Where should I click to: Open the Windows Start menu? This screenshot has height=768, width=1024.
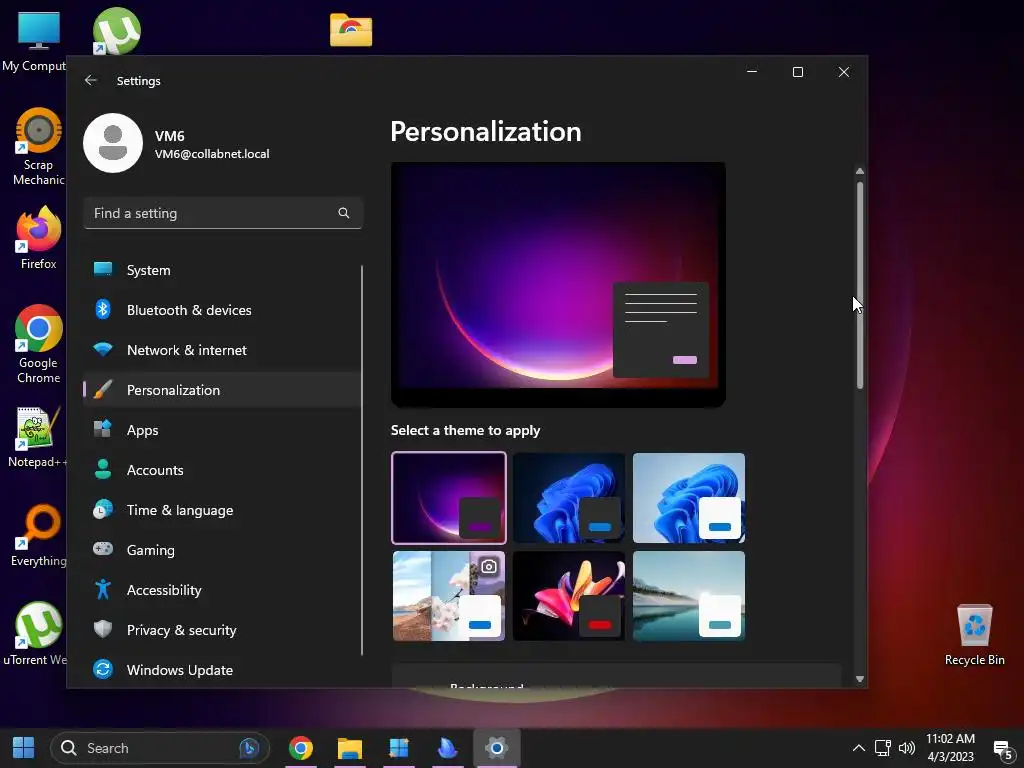click(24, 748)
